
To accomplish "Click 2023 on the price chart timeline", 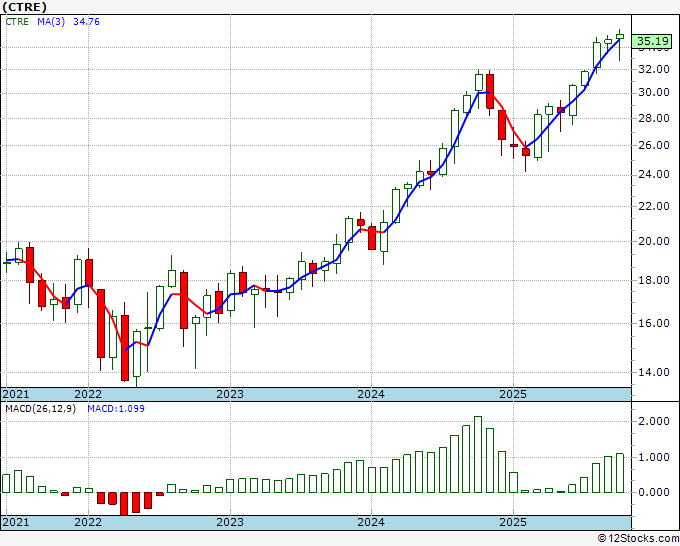I will (x=230, y=394).
